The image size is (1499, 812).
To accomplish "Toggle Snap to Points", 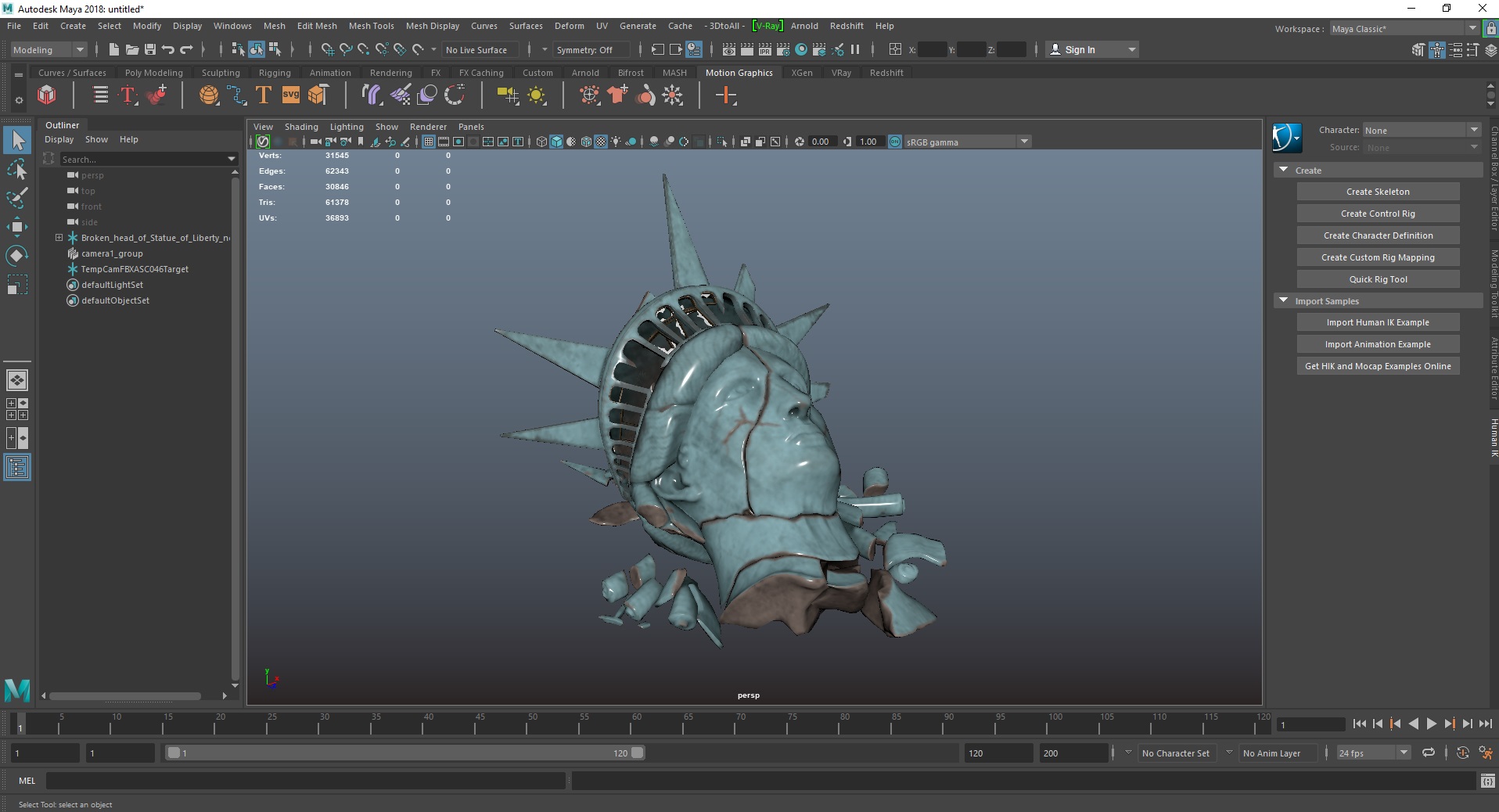I will point(364,49).
